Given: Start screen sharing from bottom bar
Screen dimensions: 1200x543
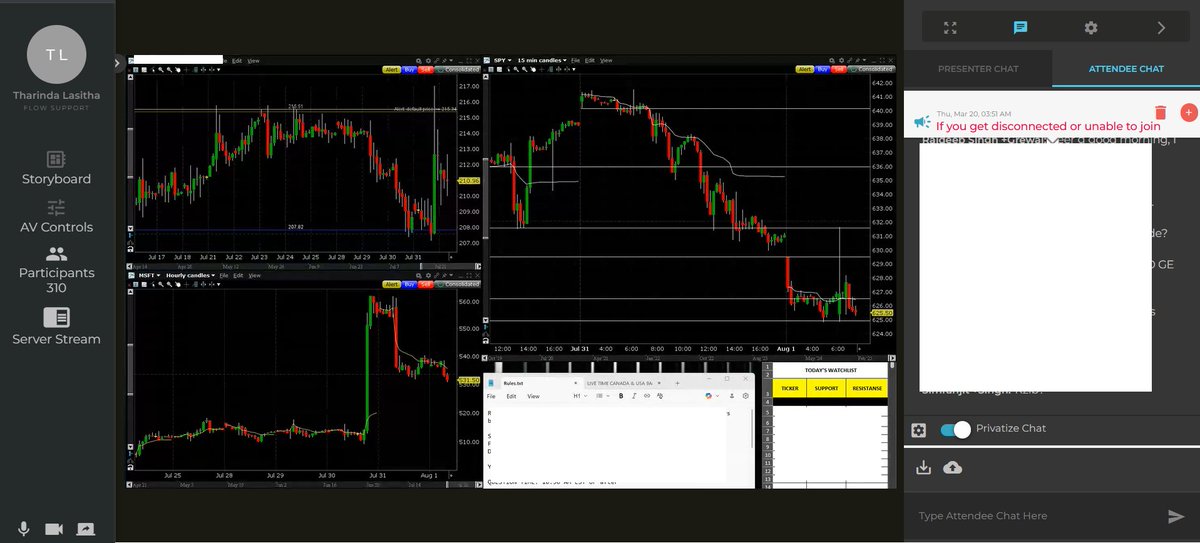Looking at the screenshot, I should pos(86,528).
